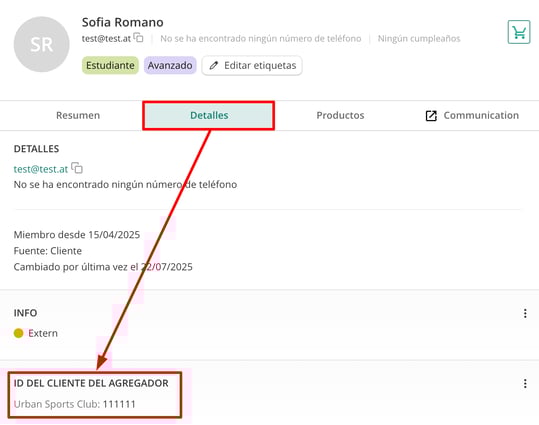
Task: Open Communication external link icon
Action: (x=431, y=116)
